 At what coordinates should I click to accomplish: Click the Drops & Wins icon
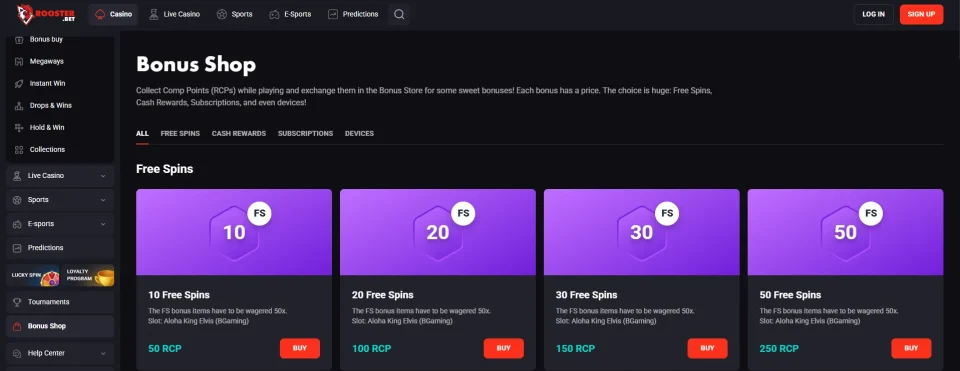19,105
